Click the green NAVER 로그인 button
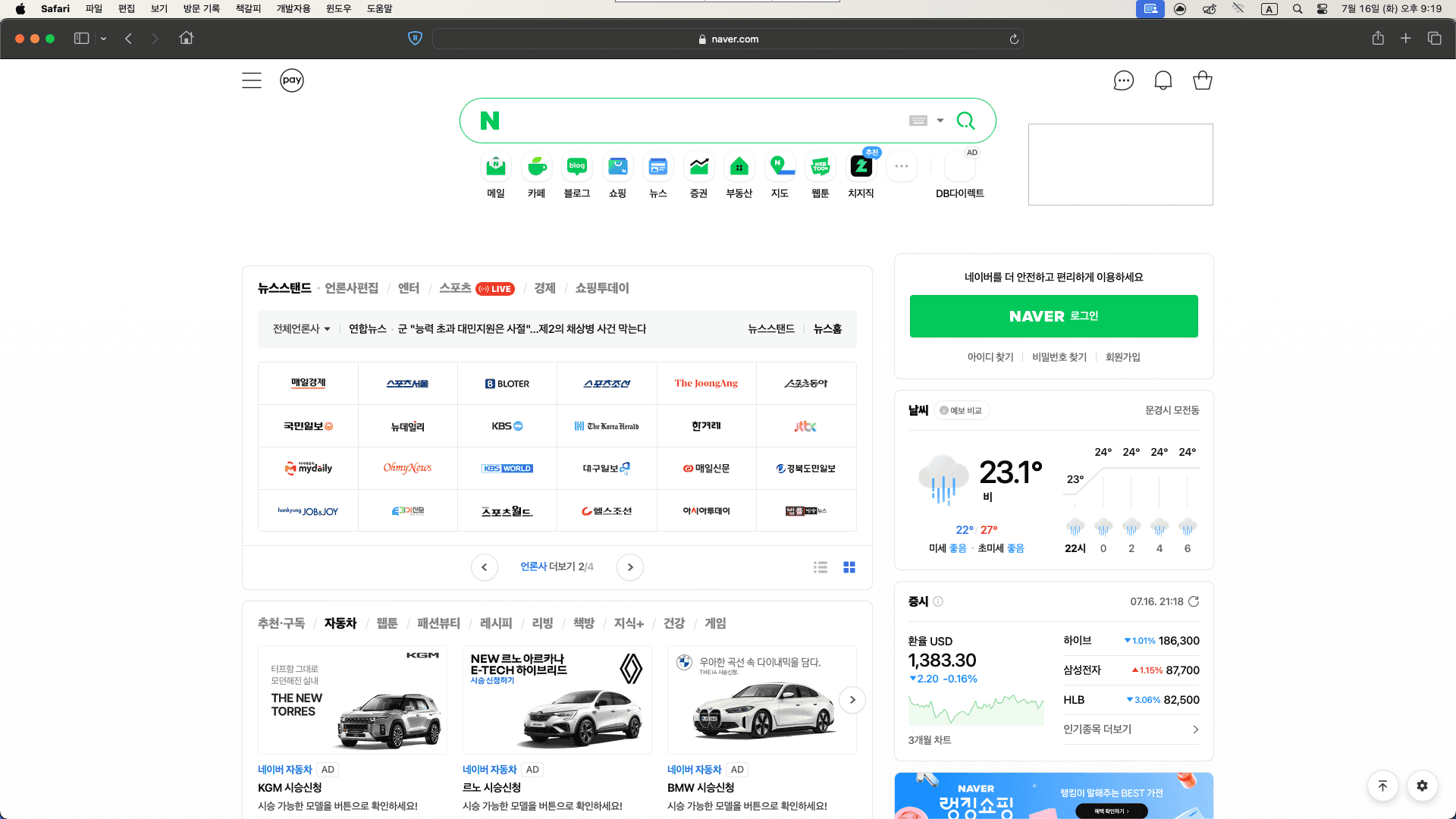The image size is (1456, 819). pos(1053,316)
